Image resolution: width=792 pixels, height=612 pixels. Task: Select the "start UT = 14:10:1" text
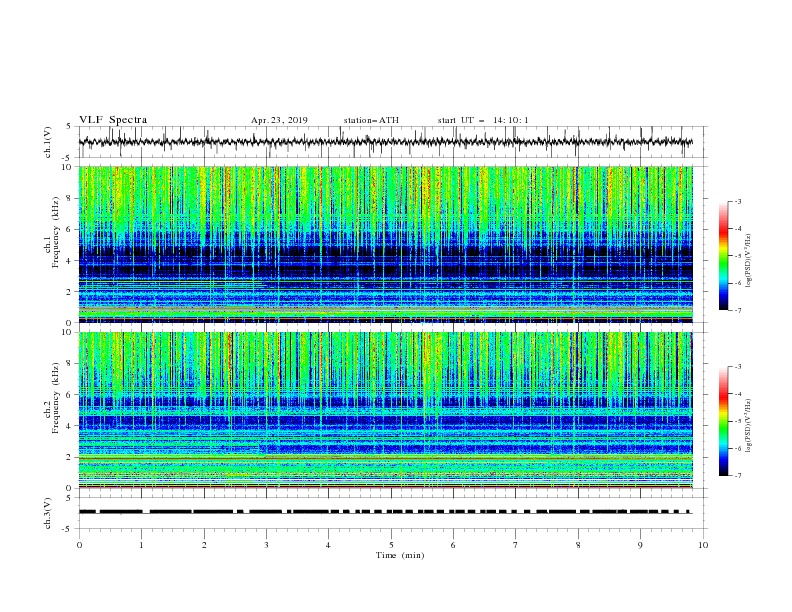coord(483,120)
